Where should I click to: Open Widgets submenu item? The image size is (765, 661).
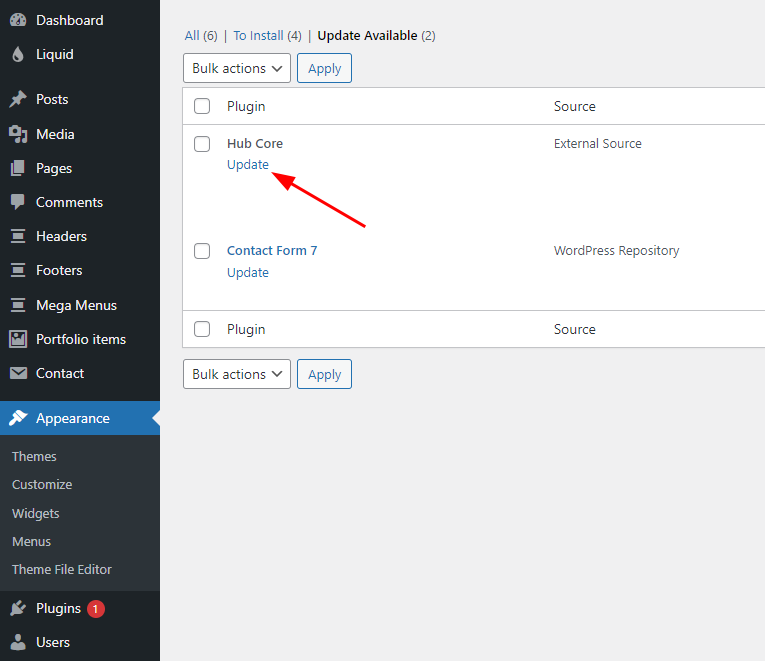[36, 513]
